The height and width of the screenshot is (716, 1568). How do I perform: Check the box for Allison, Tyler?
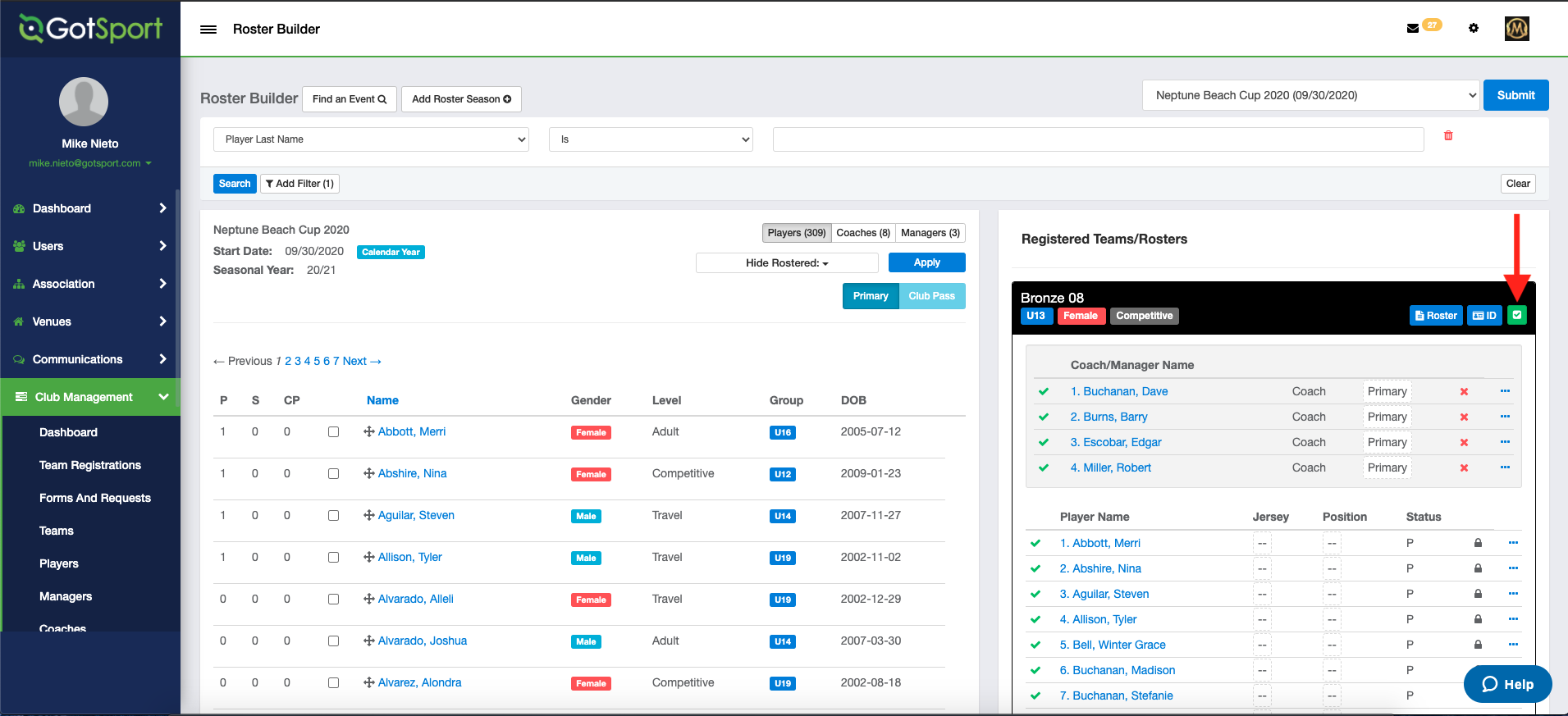pos(333,557)
